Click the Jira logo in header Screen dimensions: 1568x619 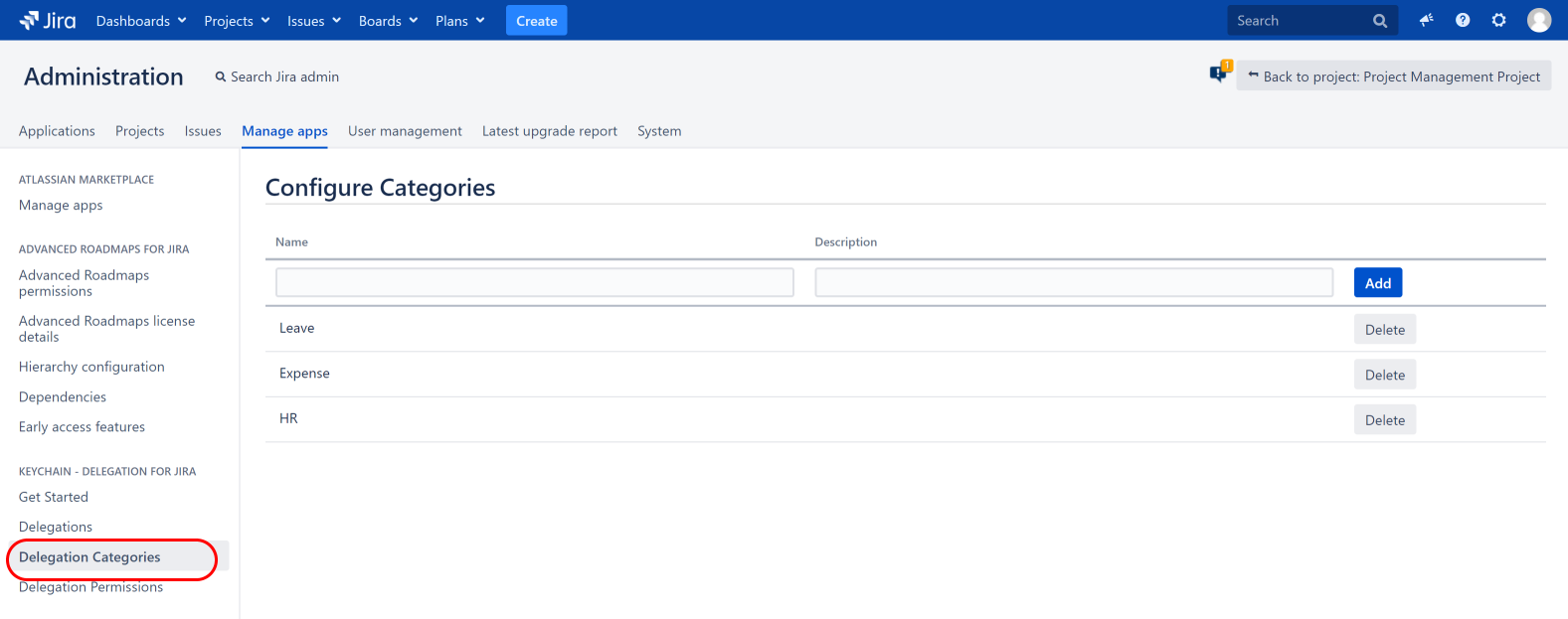(47, 20)
